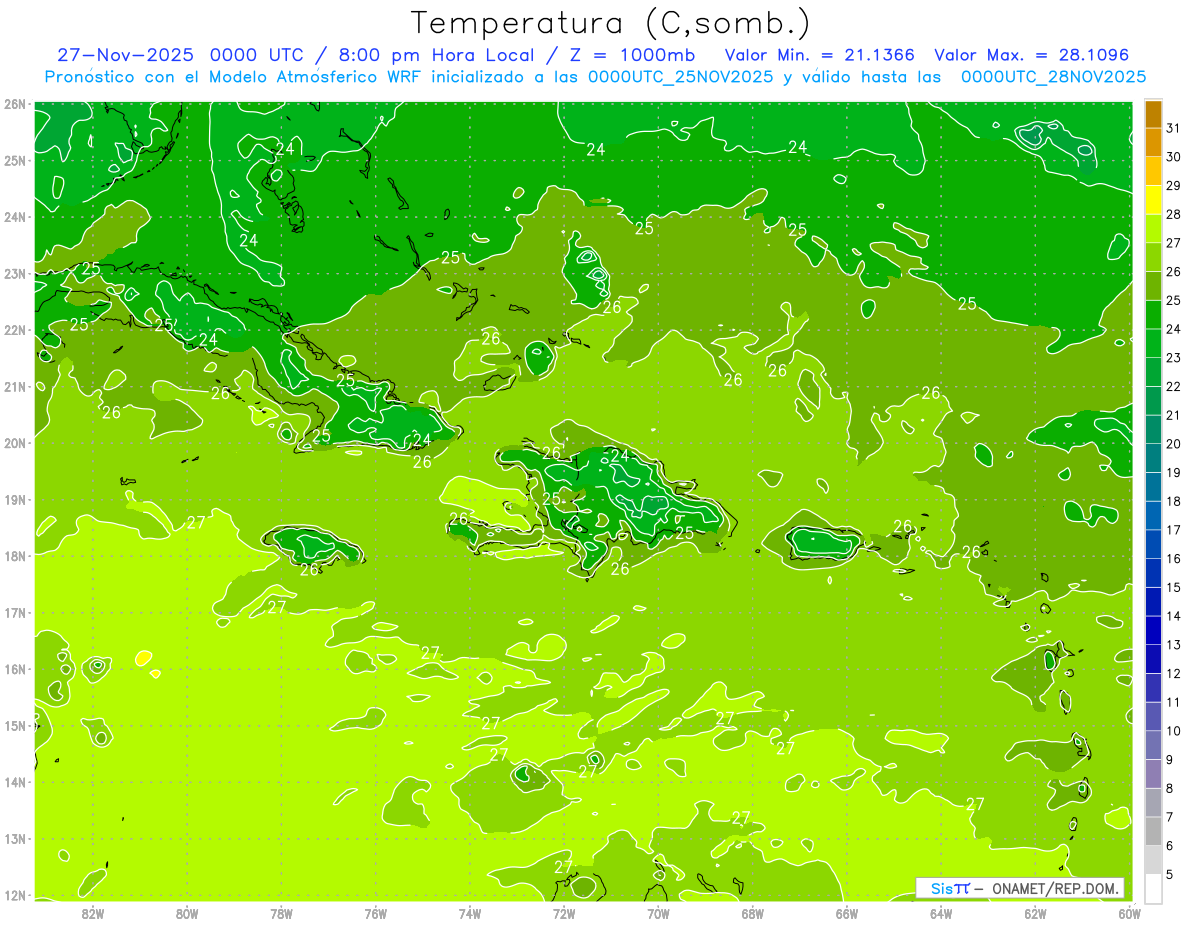The image size is (1200, 927).
Task: Click the longitude axis label '62W'
Action: pos(1035,913)
